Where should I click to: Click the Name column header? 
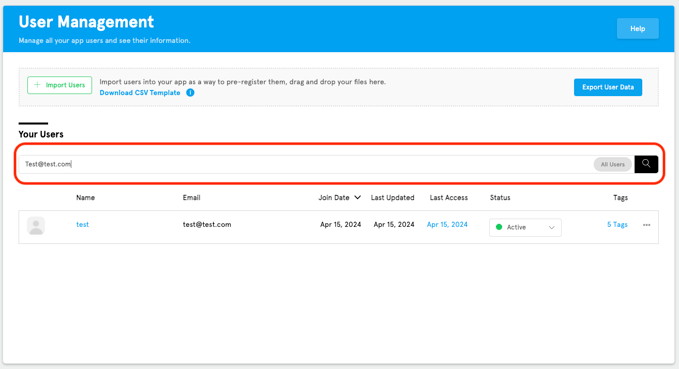[x=85, y=197]
